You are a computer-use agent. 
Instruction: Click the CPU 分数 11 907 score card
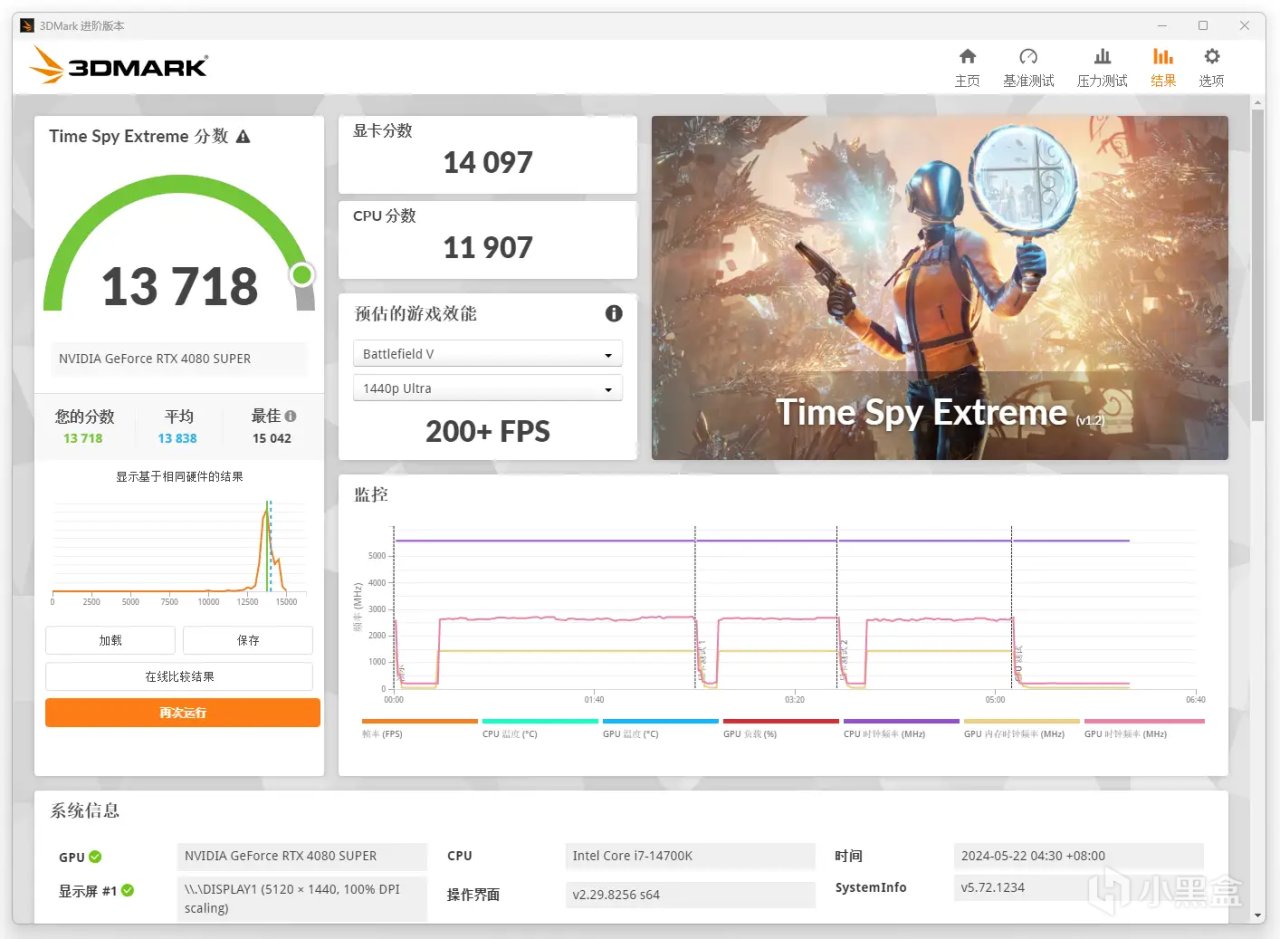click(x=488, y=240)
